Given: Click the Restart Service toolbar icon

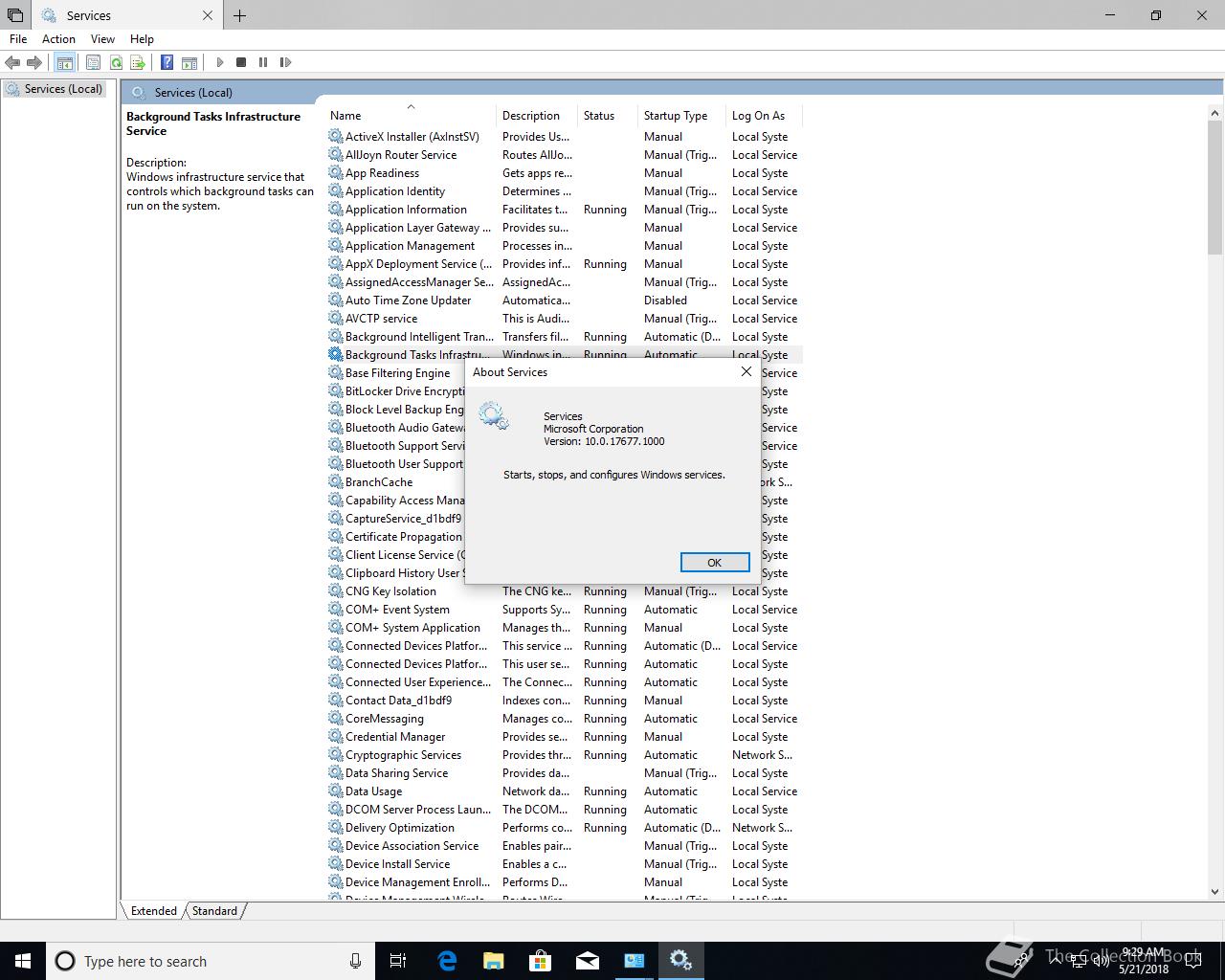Looking at the screenshot, I should coord(285,62).
